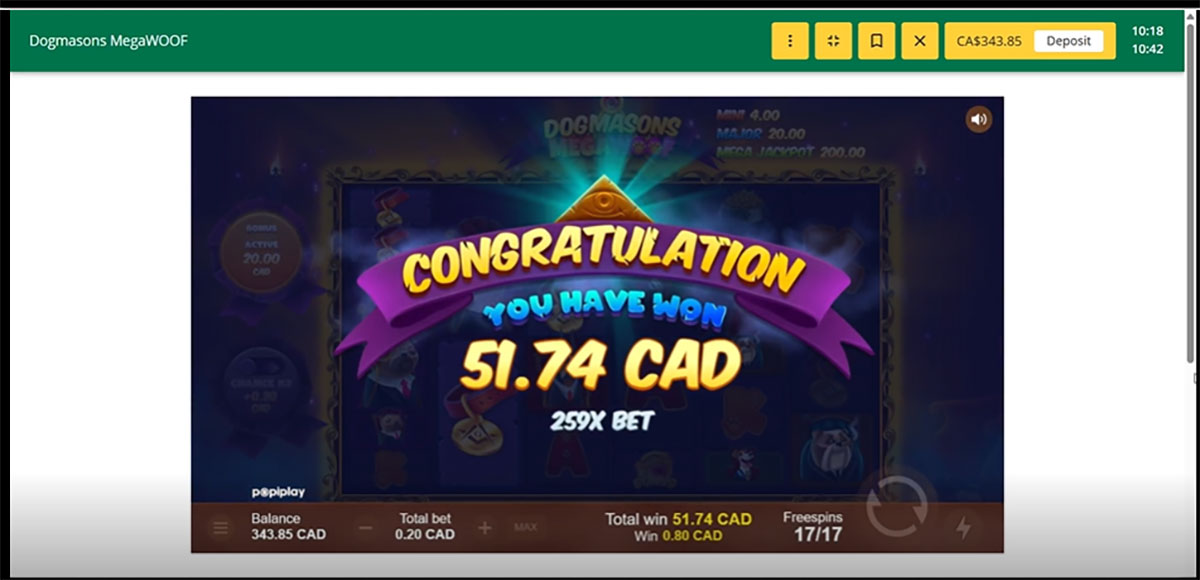Bookmark this game with the bookmark icon
Screen dimensions: 1200x580
click(876, 41)
